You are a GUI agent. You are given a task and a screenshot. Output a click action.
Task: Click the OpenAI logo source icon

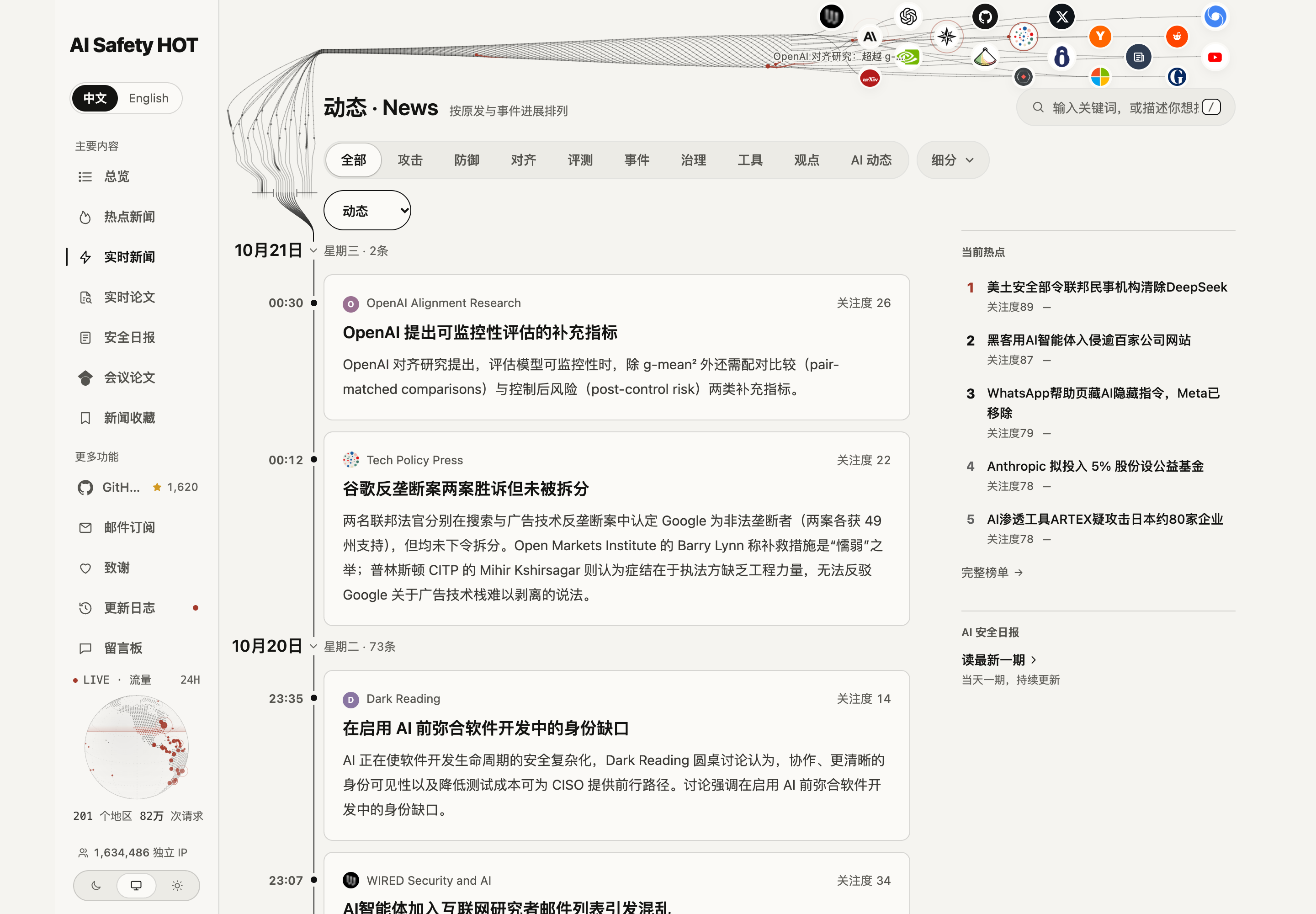click(907, 16)
